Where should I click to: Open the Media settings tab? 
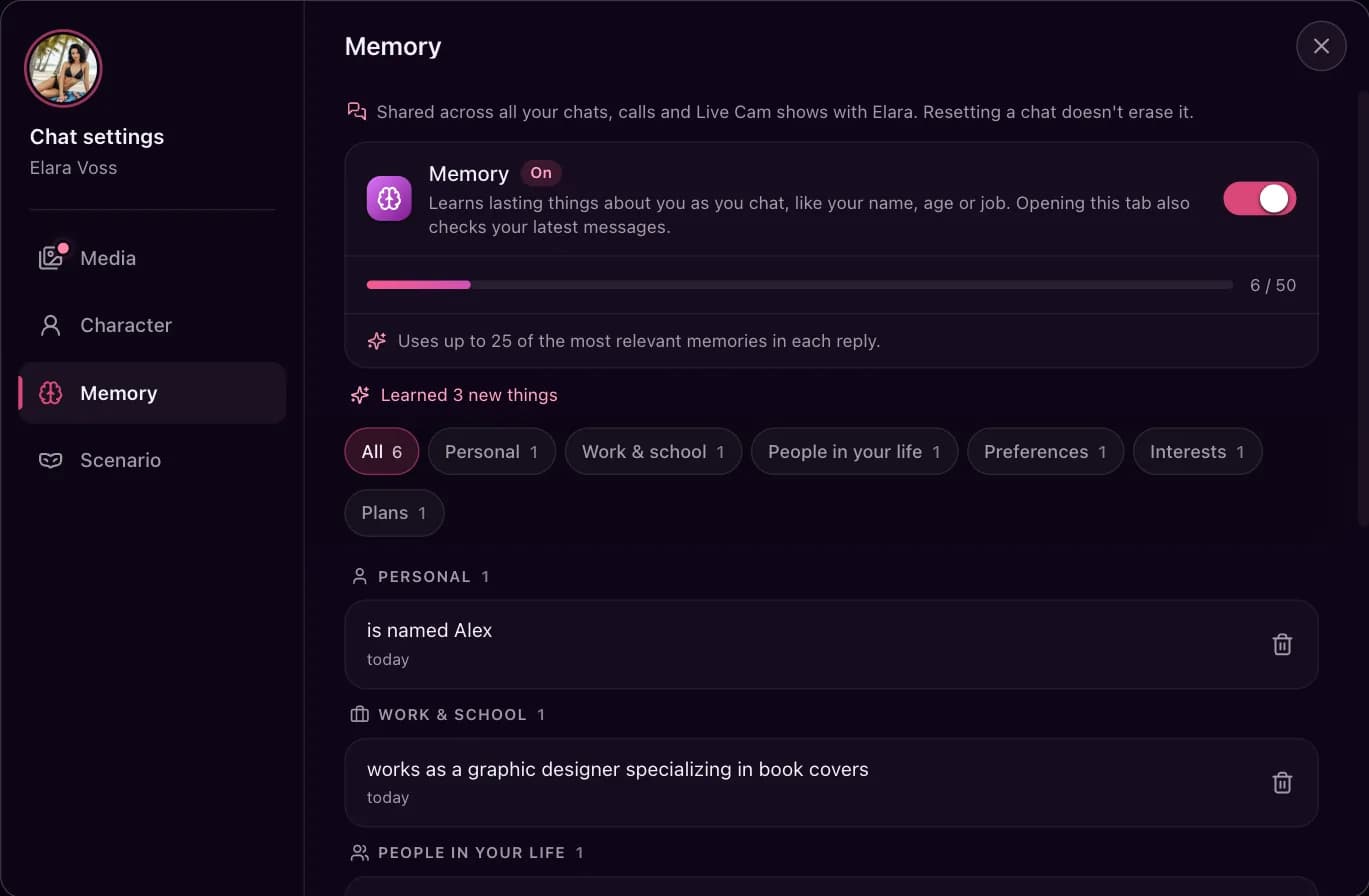point(152,258)
